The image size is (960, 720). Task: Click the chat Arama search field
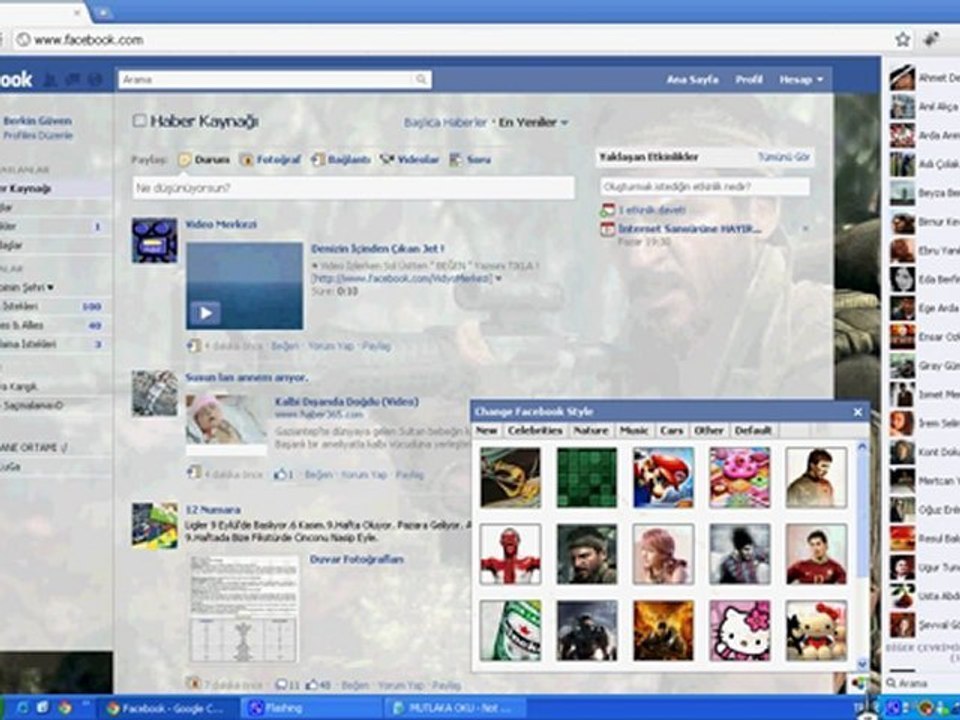tap(921, 683)
